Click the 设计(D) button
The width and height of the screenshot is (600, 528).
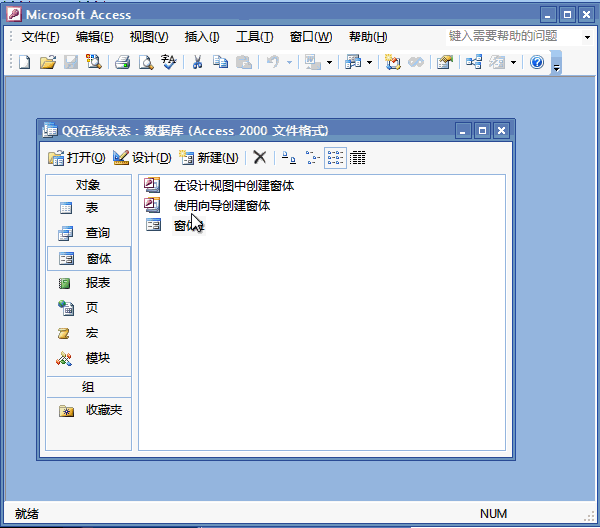click(142, 158)
